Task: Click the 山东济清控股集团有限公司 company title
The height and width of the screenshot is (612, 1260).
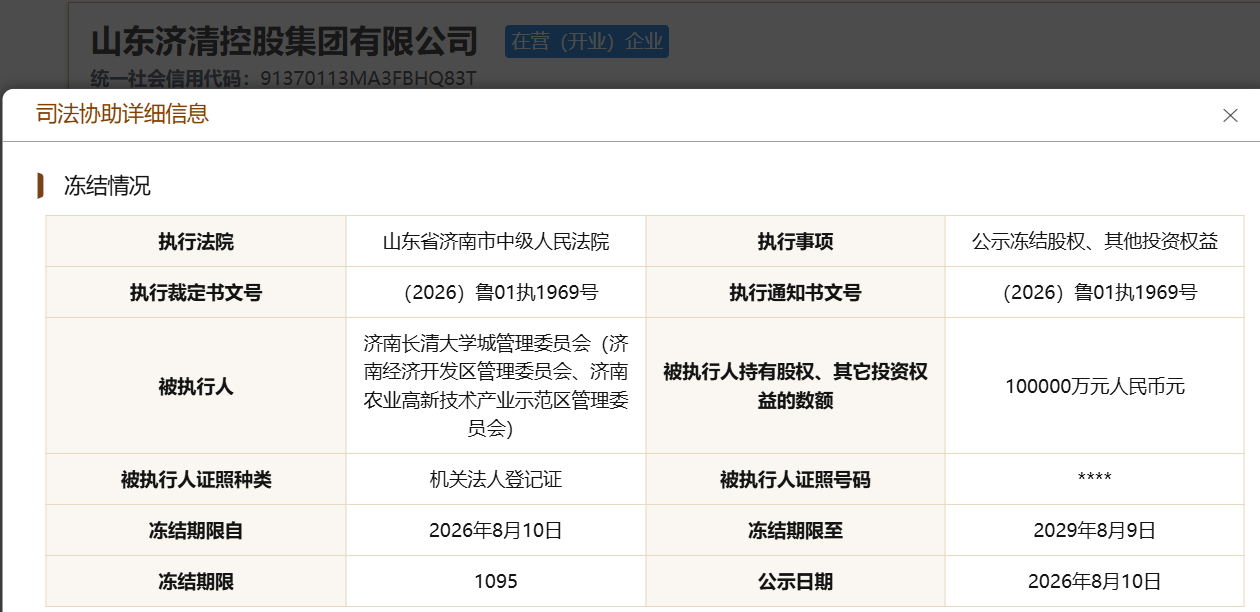Action: (x=285, y=42)
